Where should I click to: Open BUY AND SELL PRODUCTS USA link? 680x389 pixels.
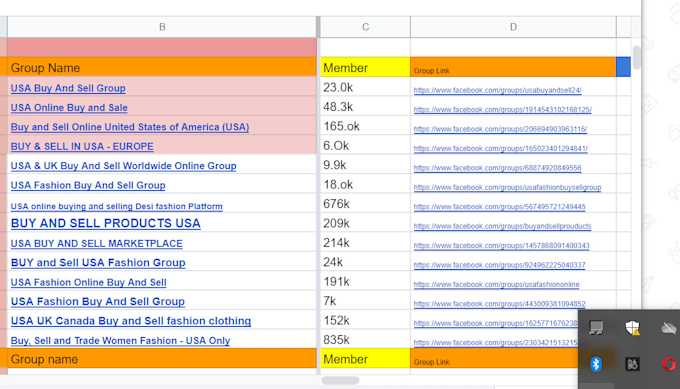(x=105, y=223)
